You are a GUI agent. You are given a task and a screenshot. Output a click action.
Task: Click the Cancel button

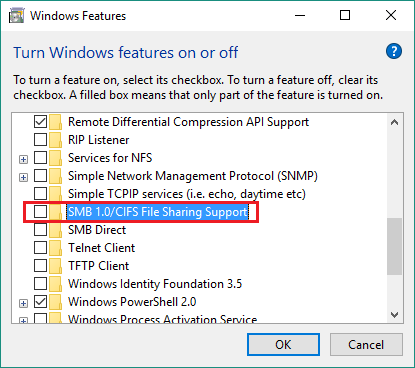(x=366, y=344)
